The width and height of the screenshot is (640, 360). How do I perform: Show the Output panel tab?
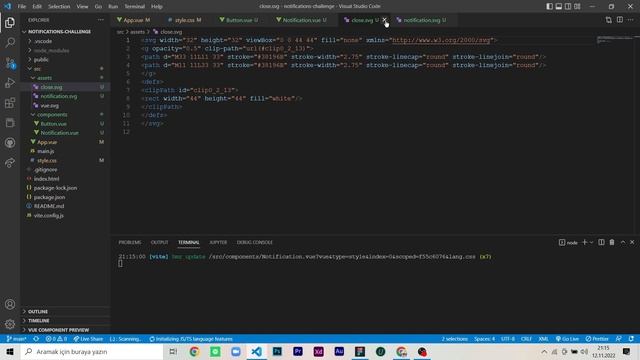[159, 242]
